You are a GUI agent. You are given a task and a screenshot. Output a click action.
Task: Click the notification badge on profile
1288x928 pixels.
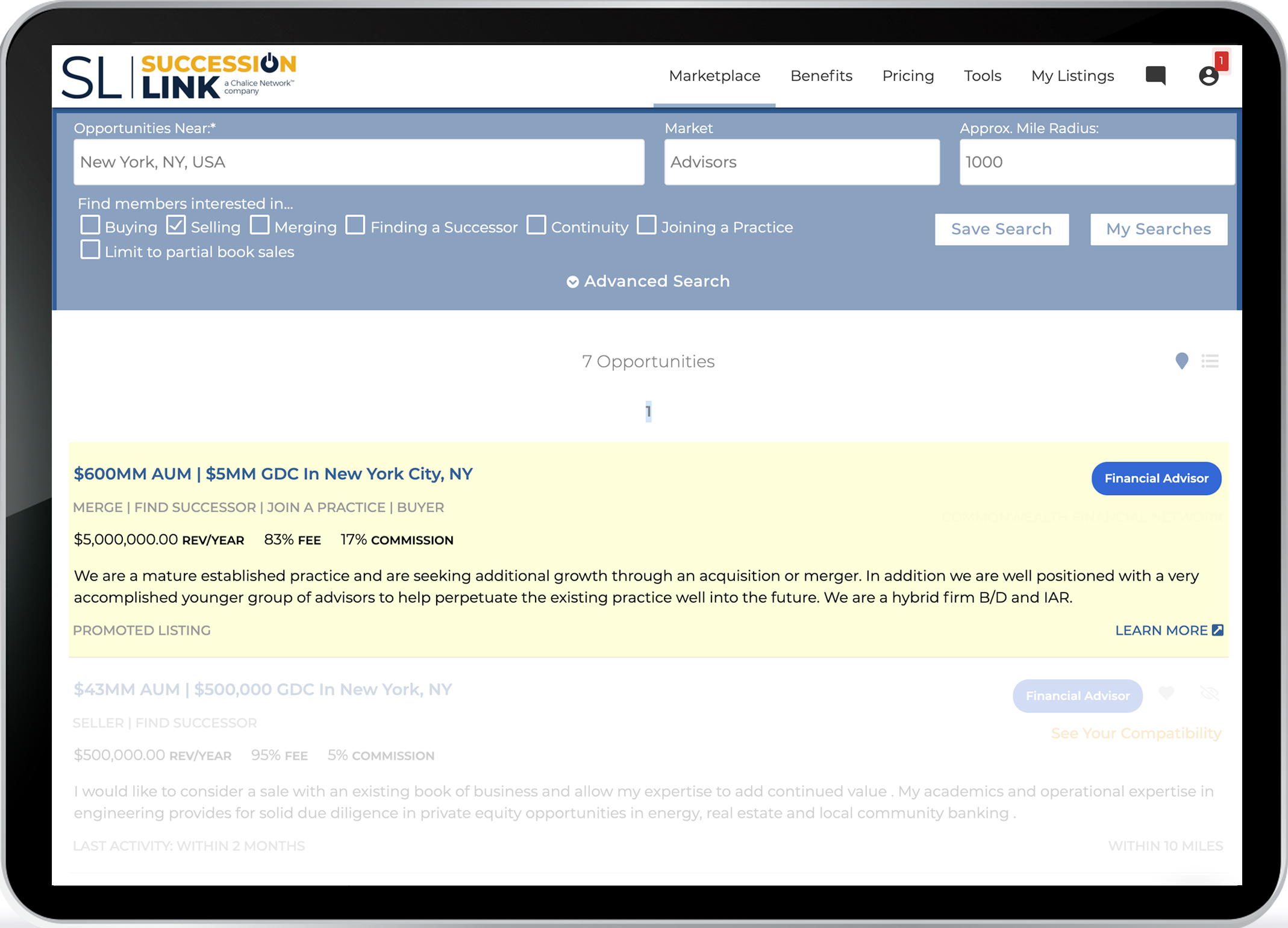click(1221, 61)
